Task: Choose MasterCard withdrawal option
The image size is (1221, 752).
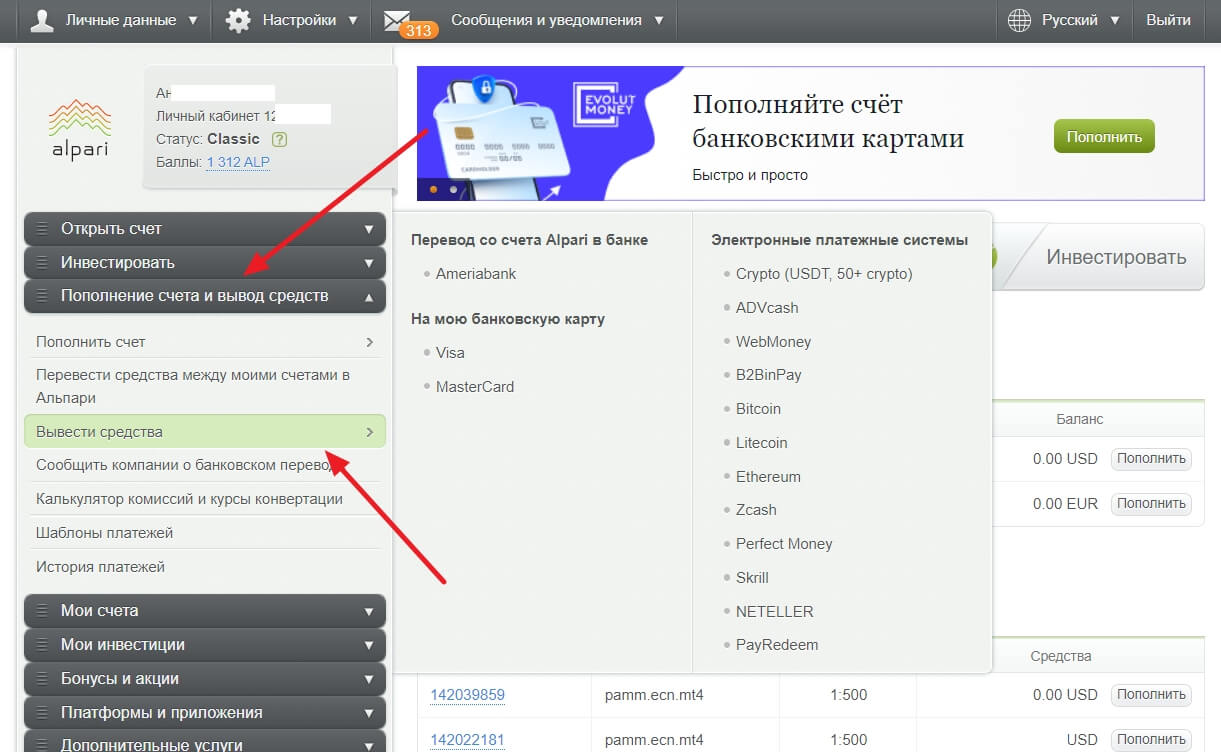Action: click(475, 387)
